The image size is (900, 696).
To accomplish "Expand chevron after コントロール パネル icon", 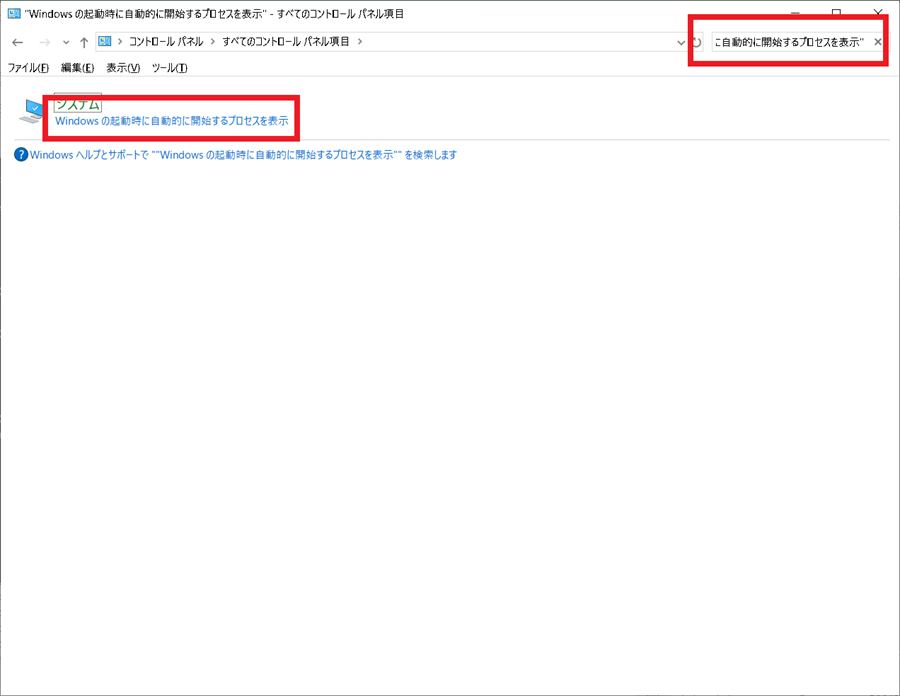I will tap(120, 41).
